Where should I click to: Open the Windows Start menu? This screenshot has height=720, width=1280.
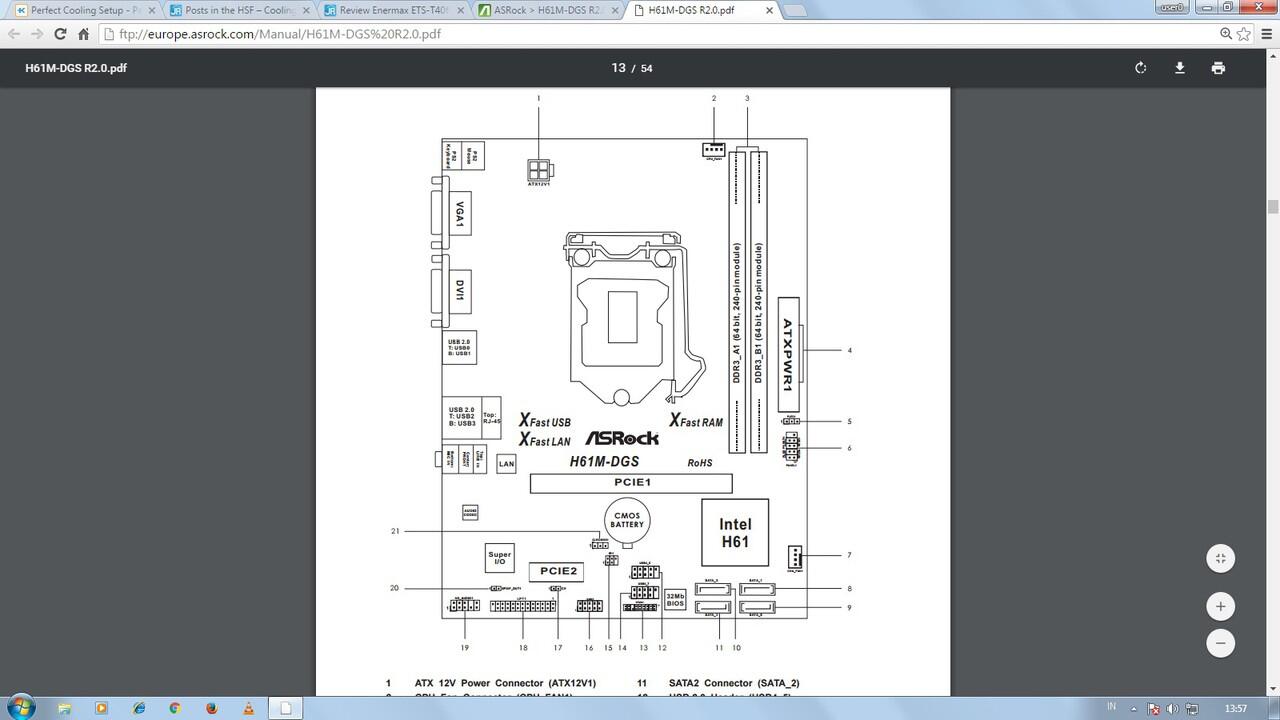click(x=19, y=708)
